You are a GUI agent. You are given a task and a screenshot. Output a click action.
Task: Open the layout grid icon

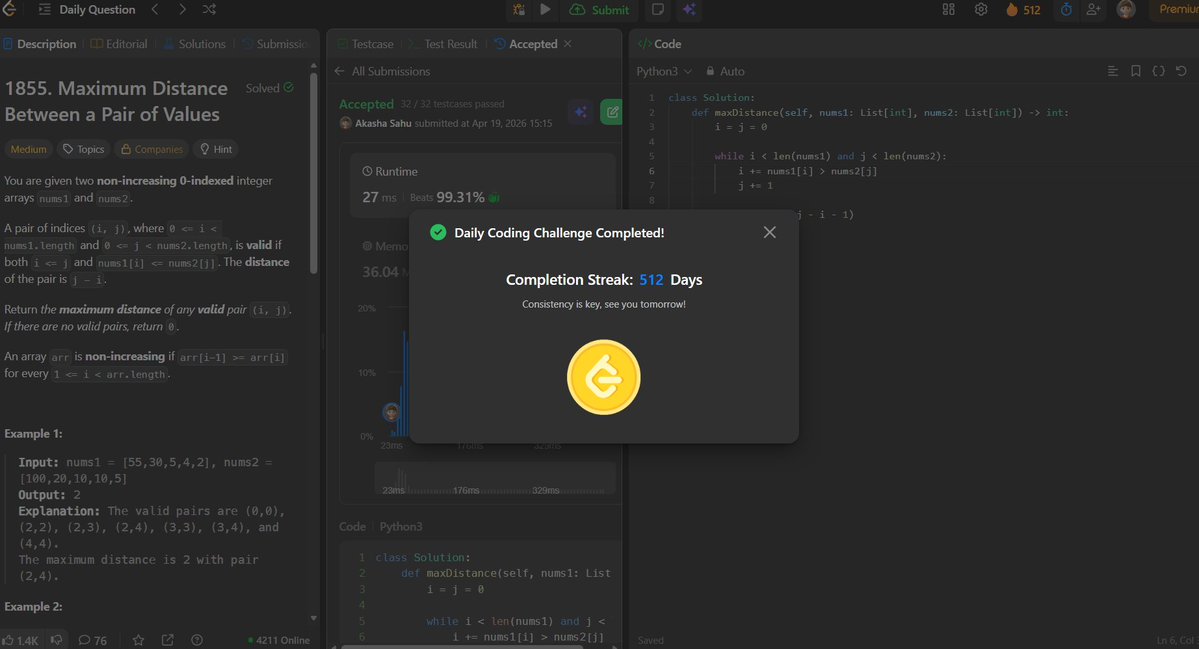pos(948,9)
